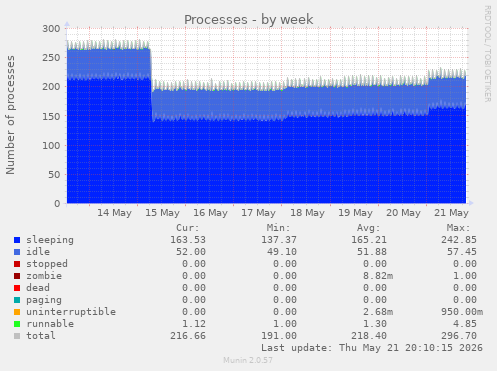Image resolution: width=497 pixels, height=371 pixels.
Task: Click sleeping minimum value 137.37
Action: pyautogui.click(x=279, y=240)
